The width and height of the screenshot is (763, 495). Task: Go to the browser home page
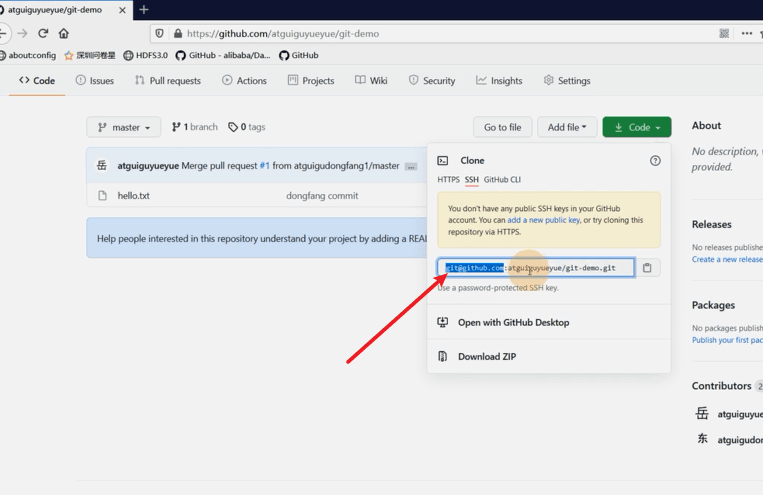tap(64, 34)
